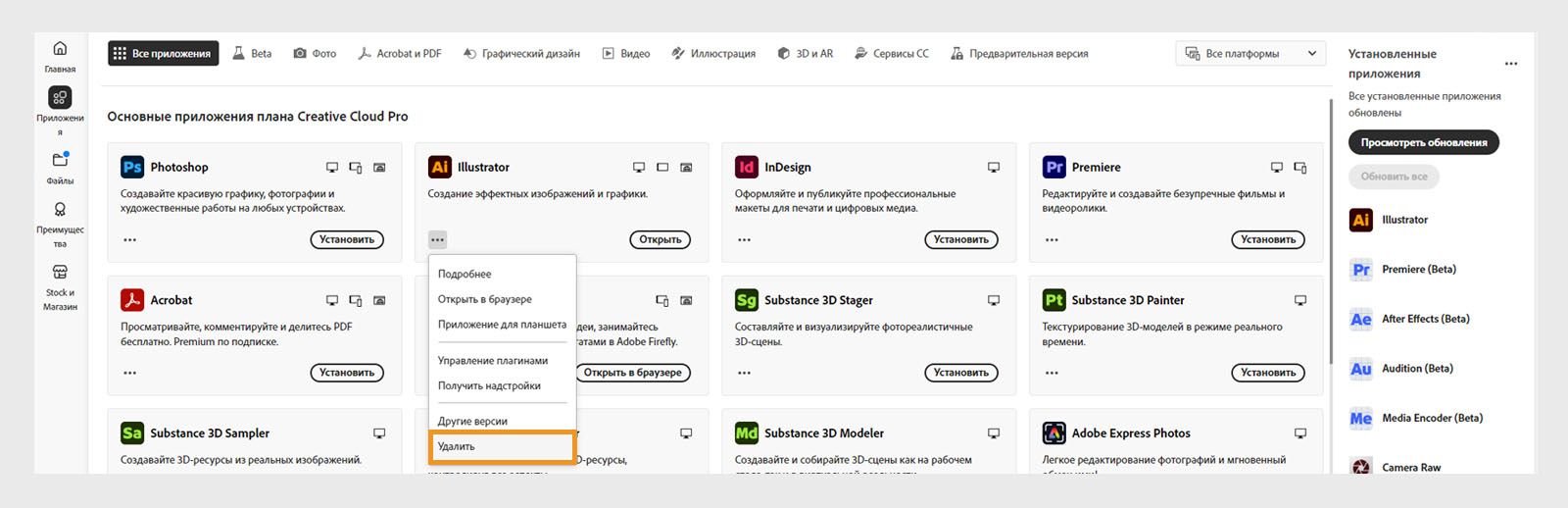Screen dimensions: 1568x508
Task: Click desktop platform icon on Photoshop card
Action: pos(332,168)
